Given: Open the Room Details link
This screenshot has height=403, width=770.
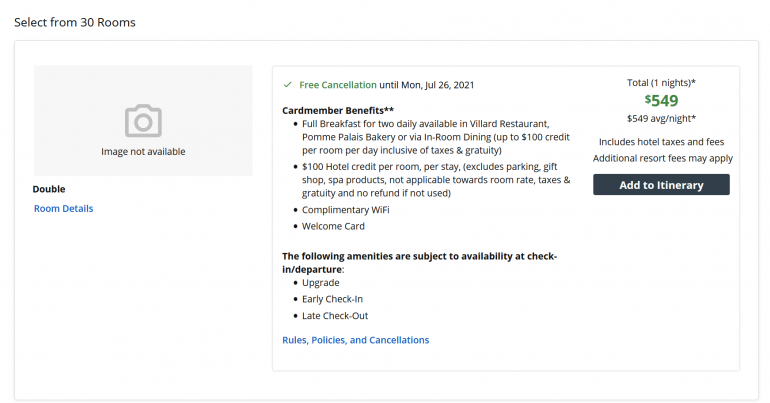Looking at the screenshot, I should [x=63, y=209].
